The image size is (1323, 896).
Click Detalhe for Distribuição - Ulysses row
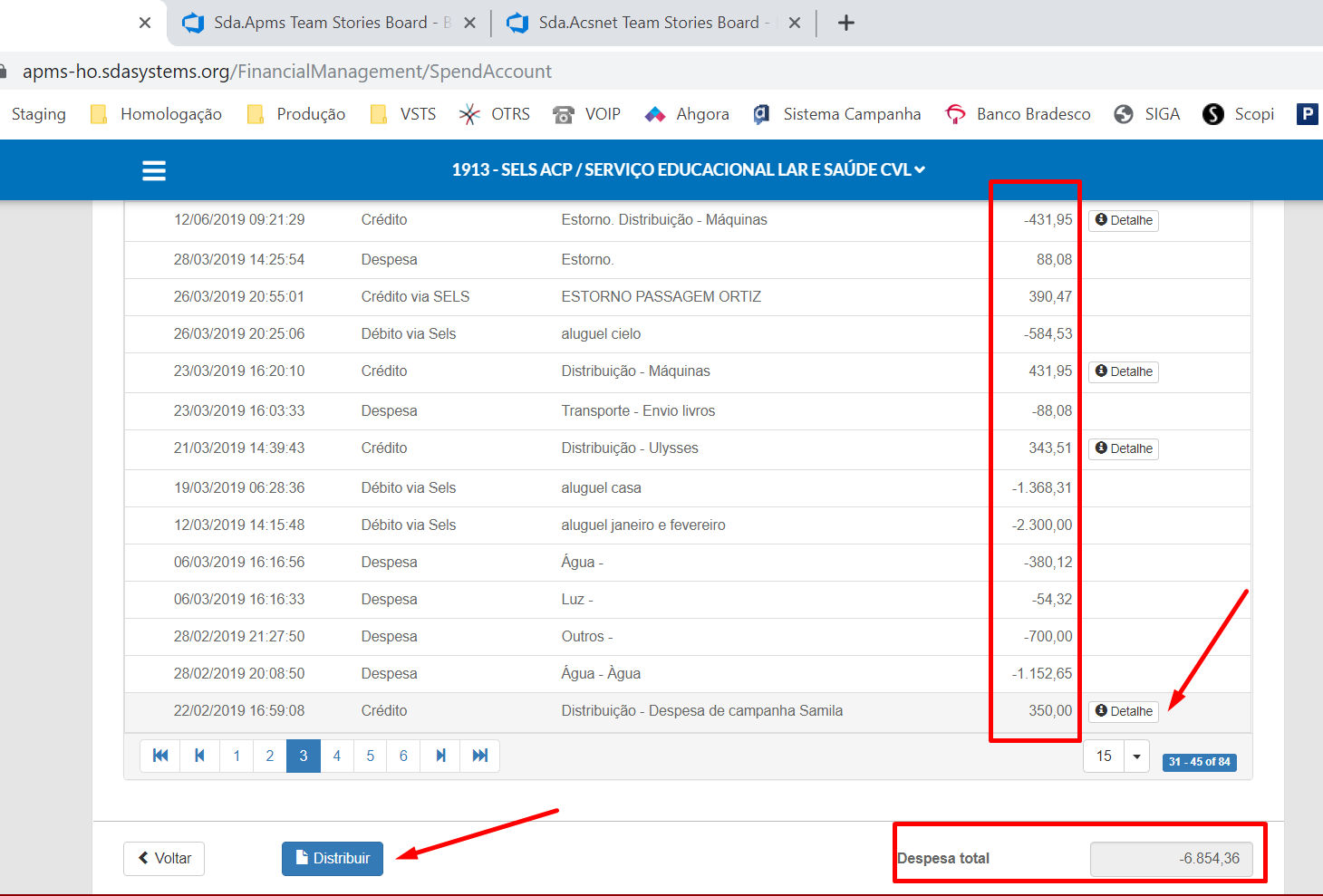click(x=1124, y=448)
